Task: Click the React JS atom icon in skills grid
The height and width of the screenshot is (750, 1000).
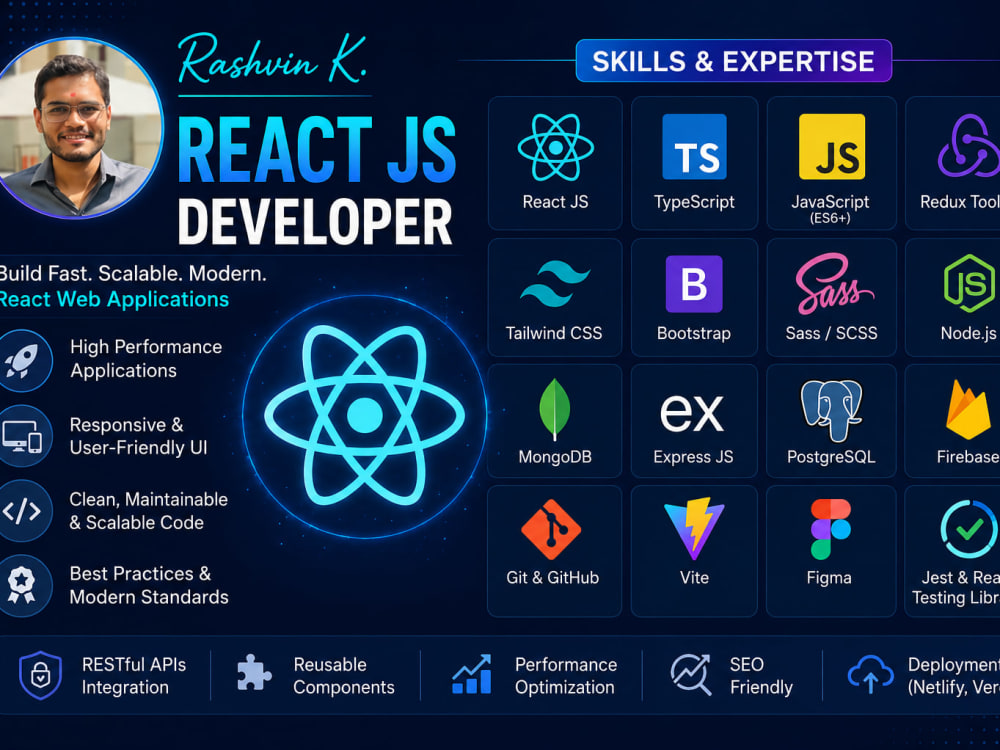Action: (555, 147)
